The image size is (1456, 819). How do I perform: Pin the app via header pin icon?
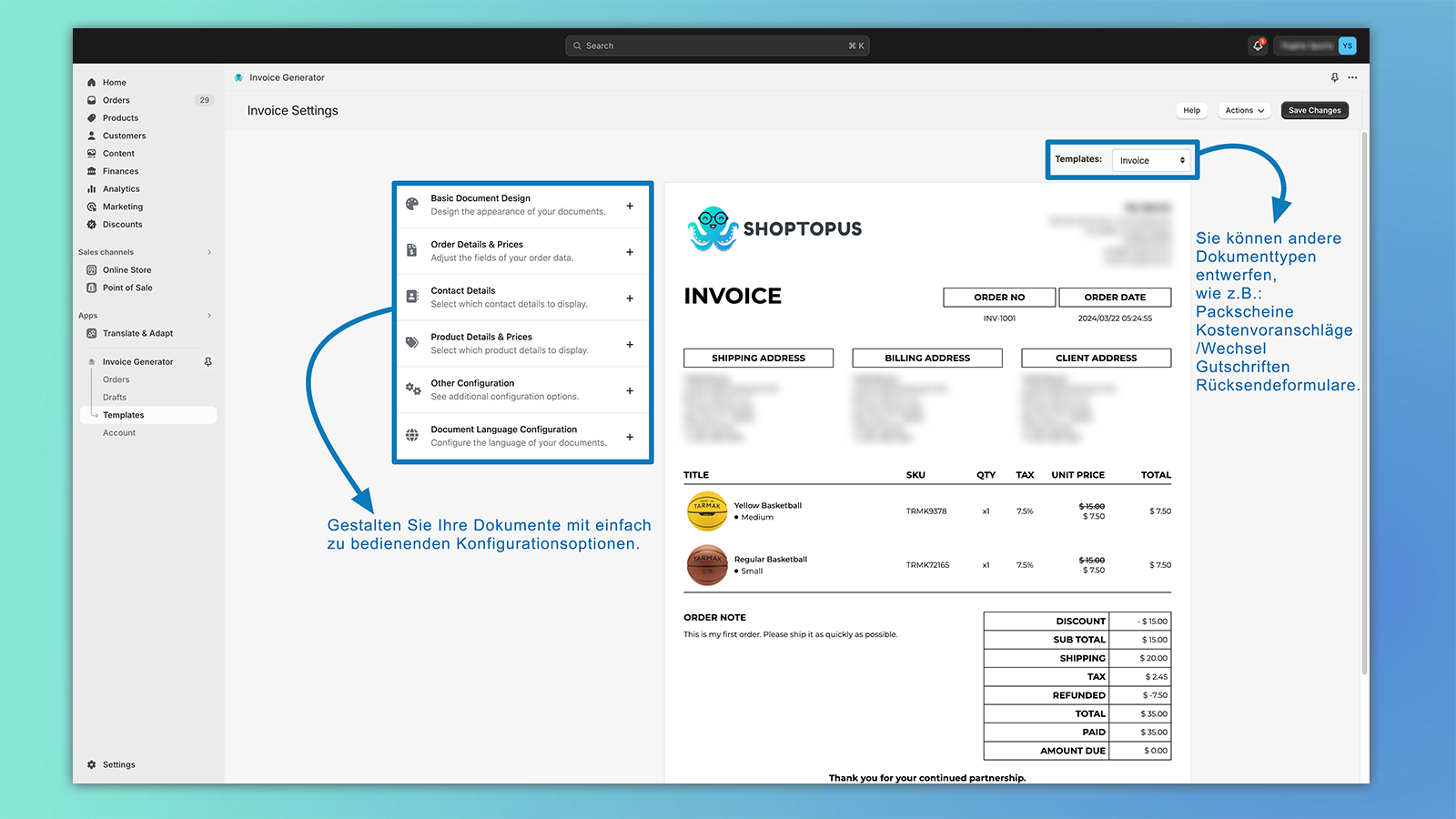pyautogui.click(x=1334, y=77)
